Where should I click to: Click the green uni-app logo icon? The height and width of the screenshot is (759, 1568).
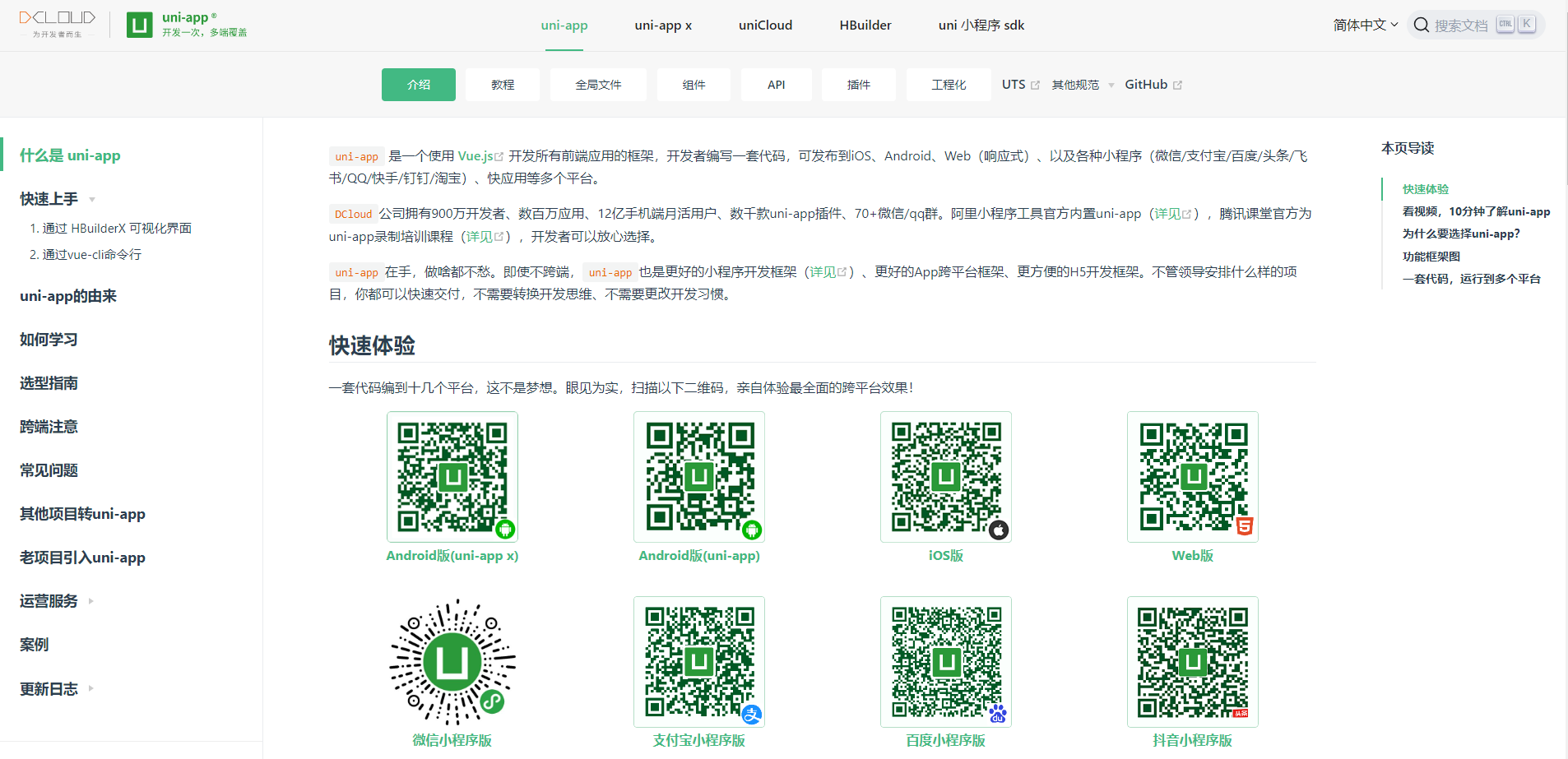point(140,25)
